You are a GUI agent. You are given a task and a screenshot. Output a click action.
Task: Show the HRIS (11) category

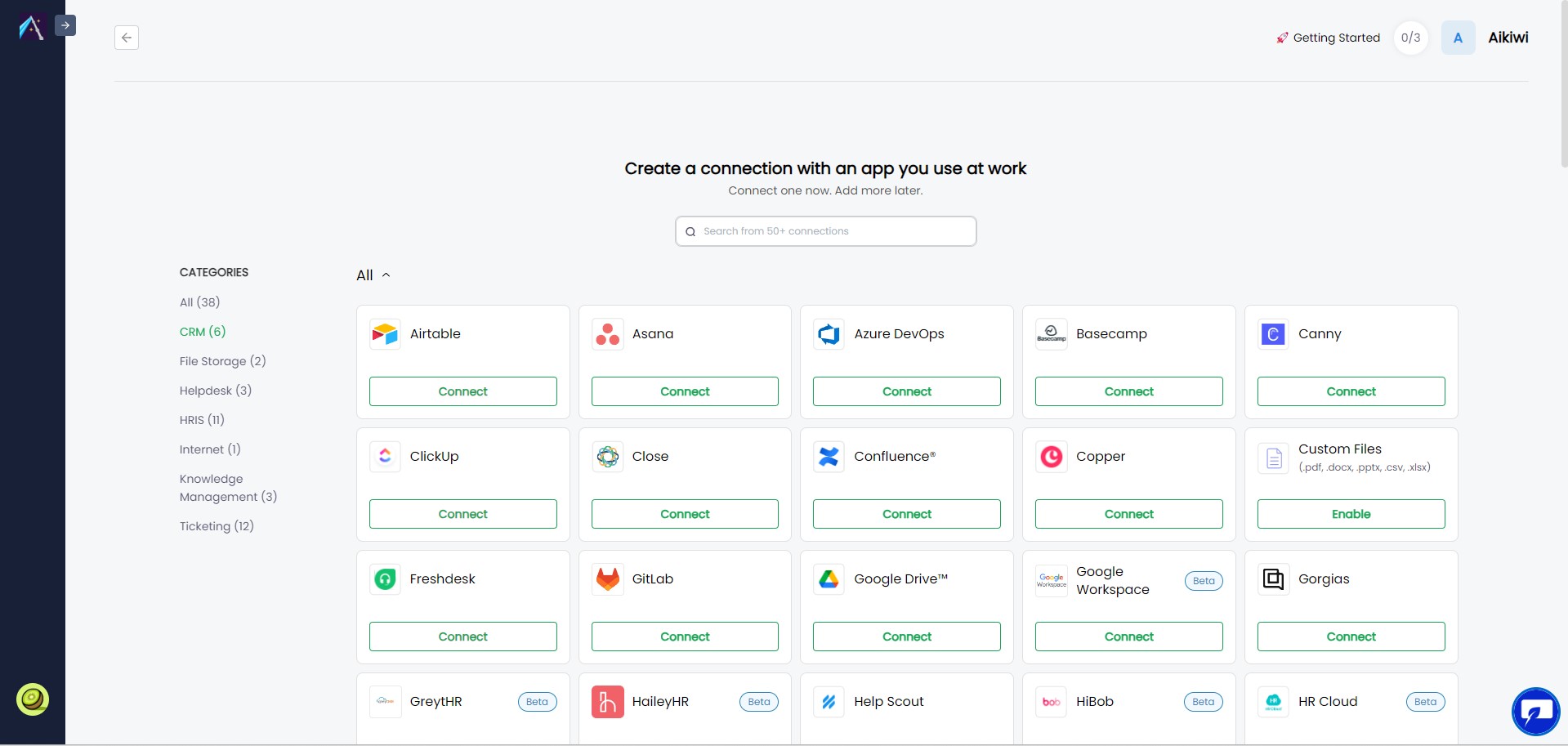tap(202, 420)
